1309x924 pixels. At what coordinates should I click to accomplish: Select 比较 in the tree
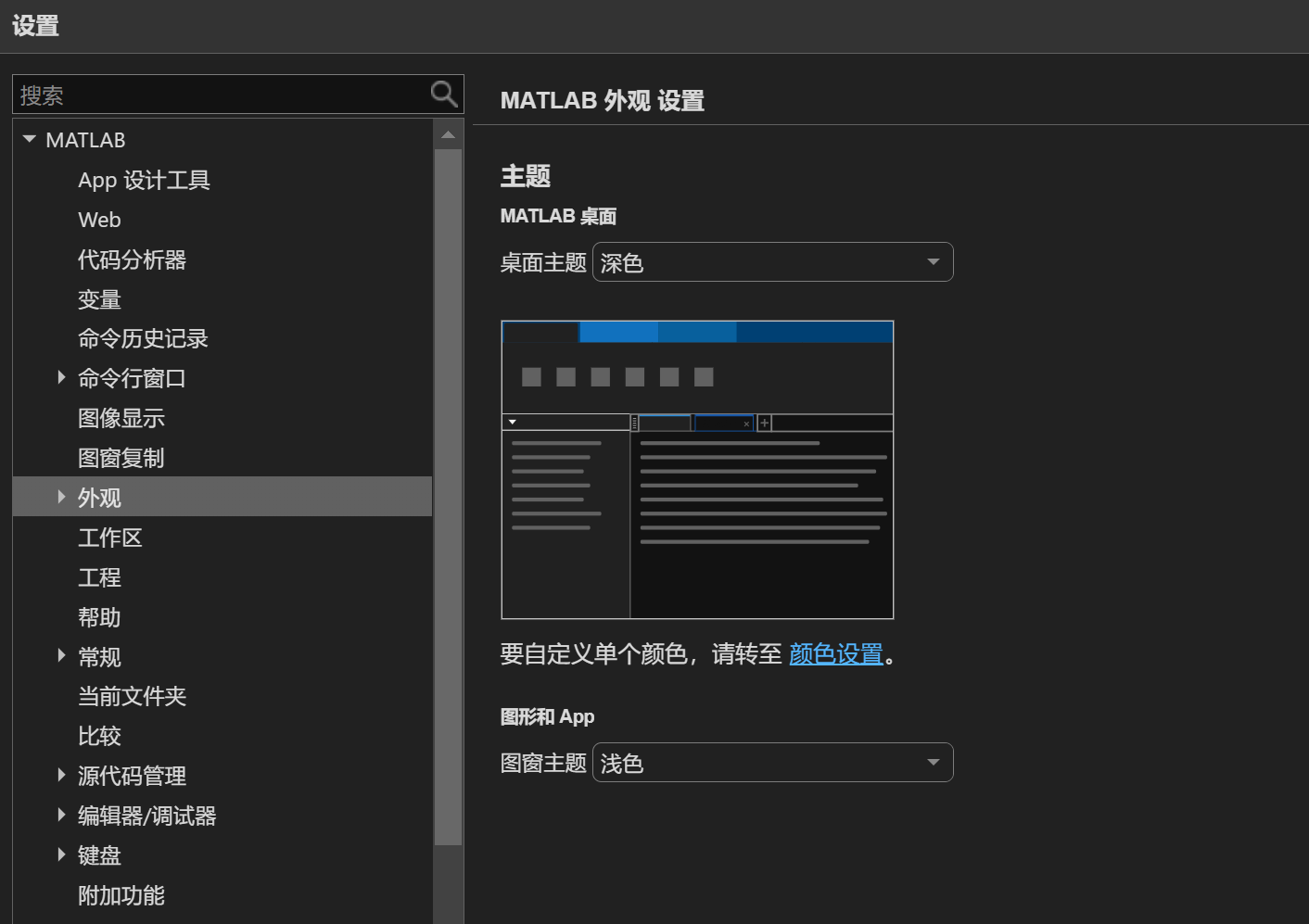[99, 736]
